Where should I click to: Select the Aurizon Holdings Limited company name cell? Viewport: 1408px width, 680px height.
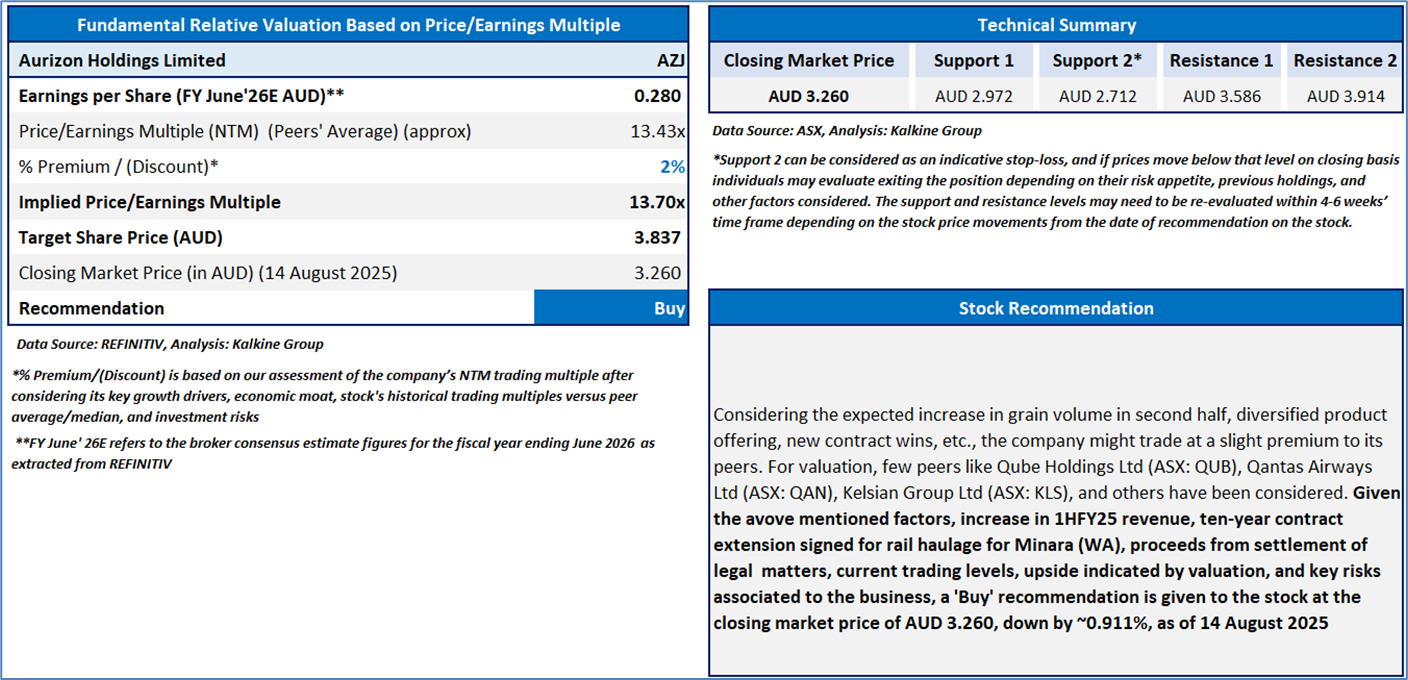122,61
